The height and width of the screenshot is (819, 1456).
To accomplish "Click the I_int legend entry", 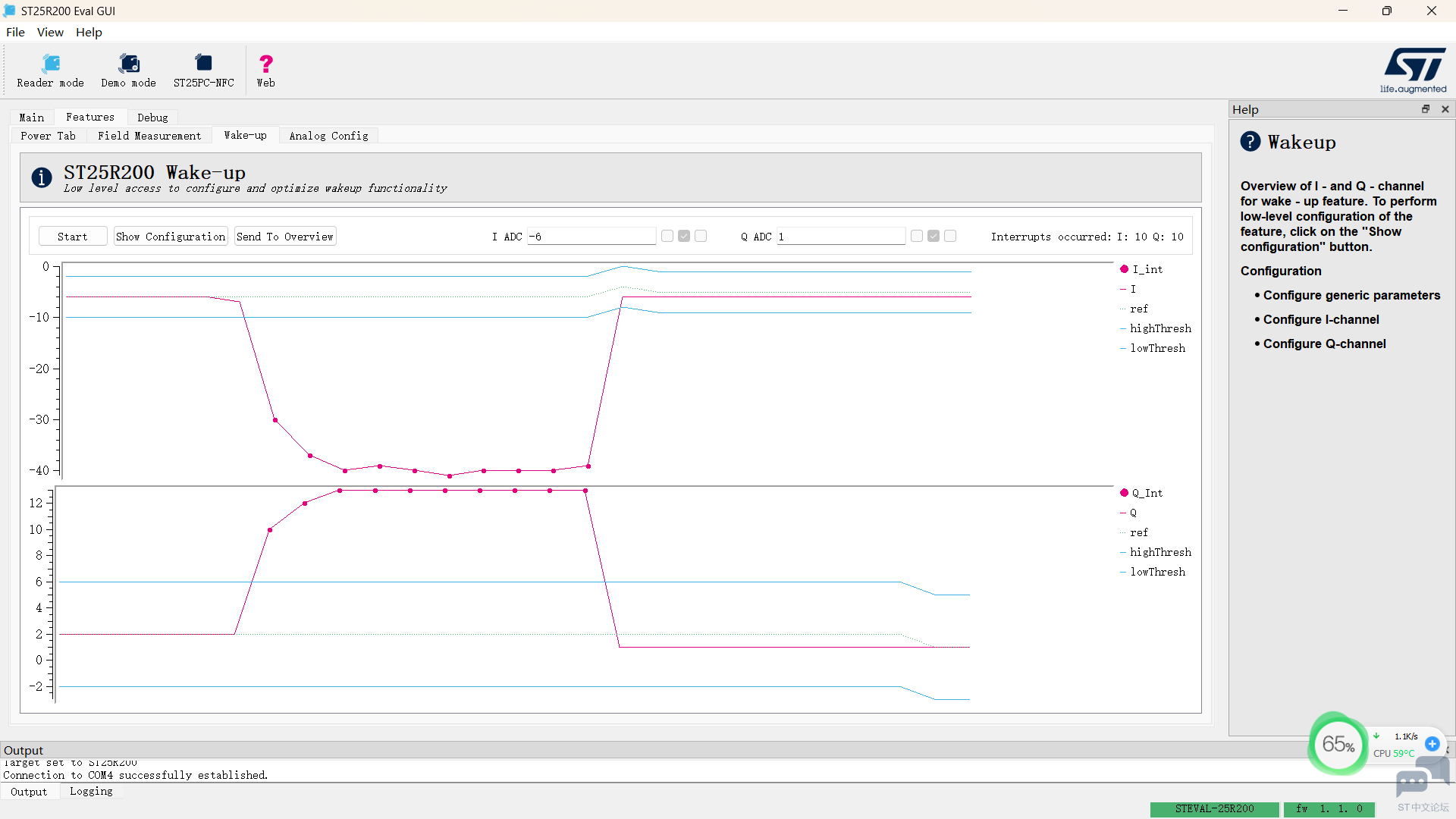I will point(1141,269).
